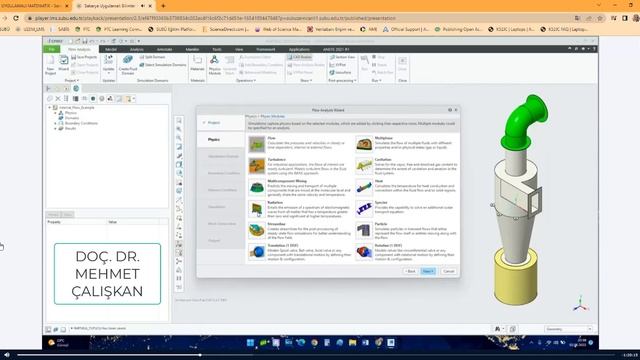Expand the Show group dropdown
Image resolution: width=640 pixels, height=360 pixels.
306,81
